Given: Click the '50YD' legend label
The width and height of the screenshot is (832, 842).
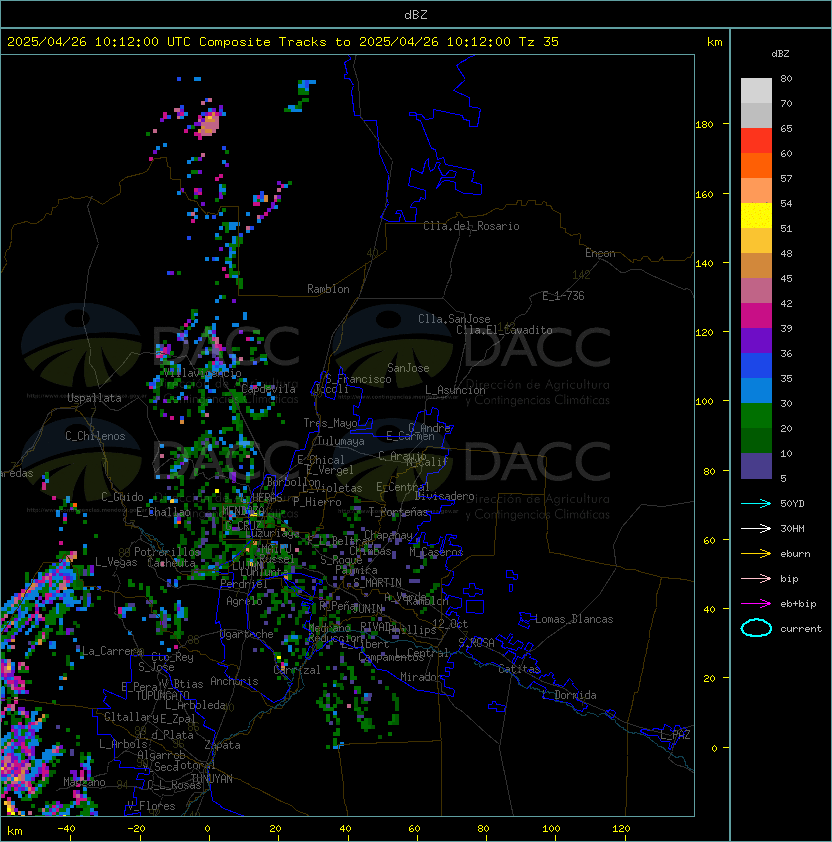Looking at the screenshot, I should click(x=792, y=503).
